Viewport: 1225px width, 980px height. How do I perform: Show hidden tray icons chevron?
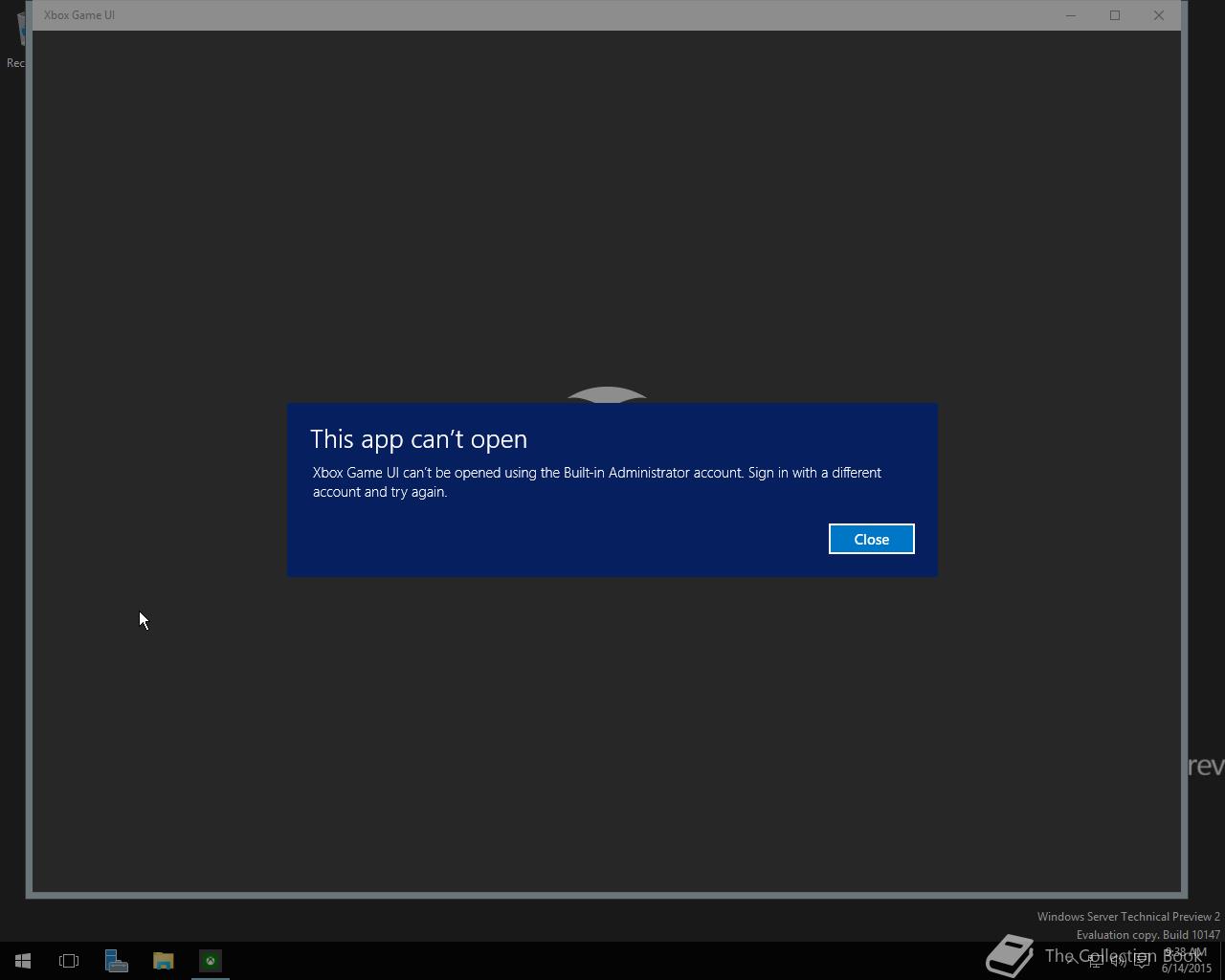click(x=1072, y=961)
